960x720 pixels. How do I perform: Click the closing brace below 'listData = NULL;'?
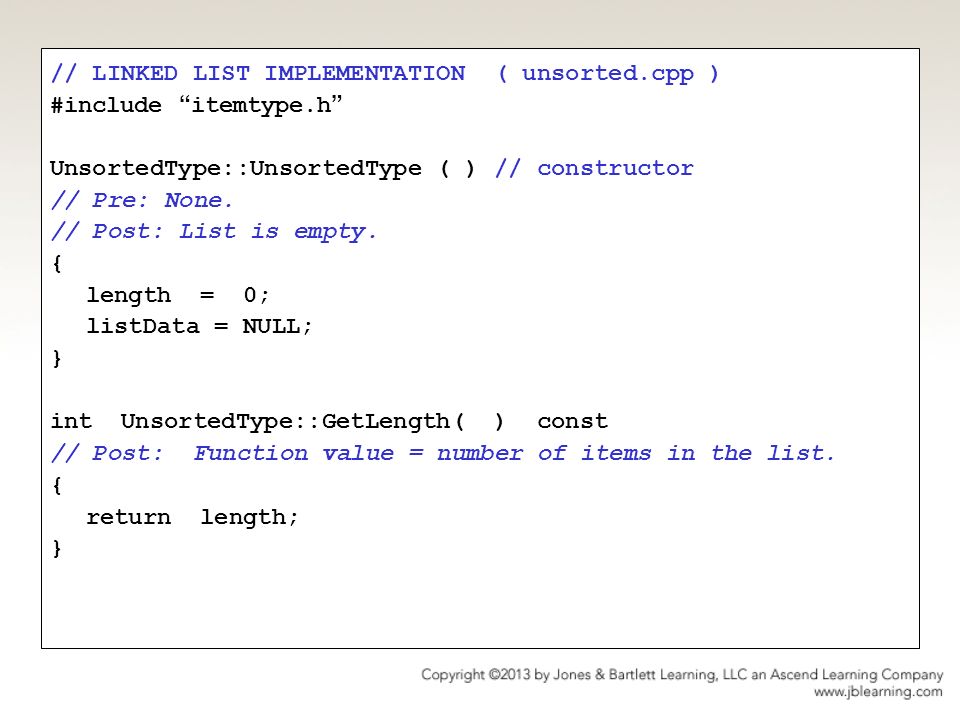coord(57,358)
